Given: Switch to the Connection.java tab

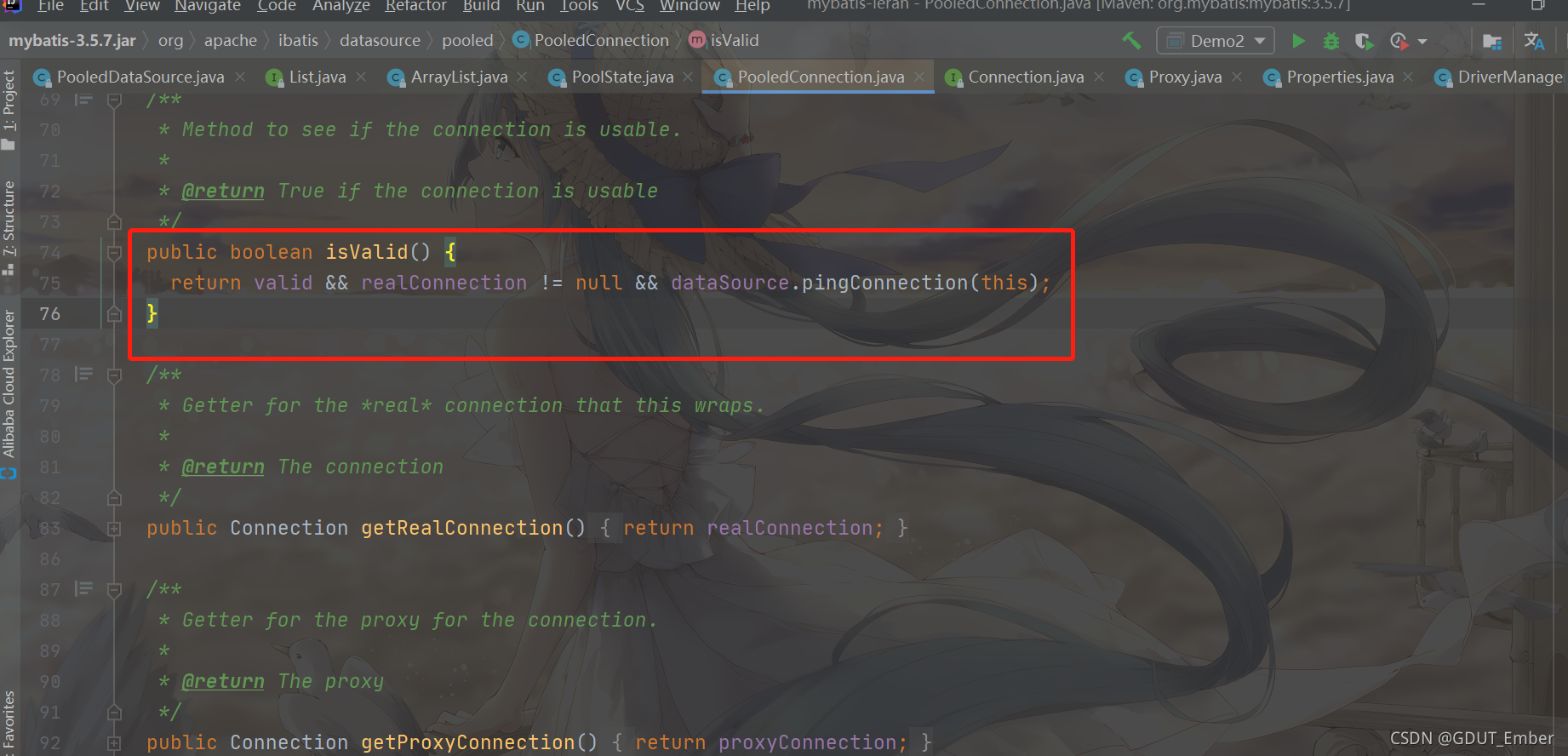Looking at the screenshot, I should (x=1026, y=77).
